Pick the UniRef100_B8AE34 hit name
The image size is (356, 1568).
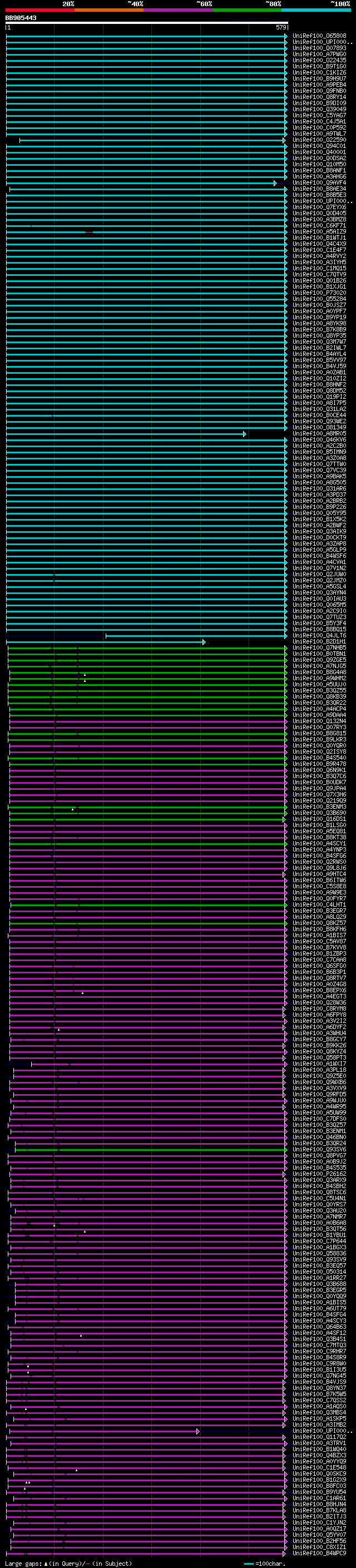pos(319,189)
